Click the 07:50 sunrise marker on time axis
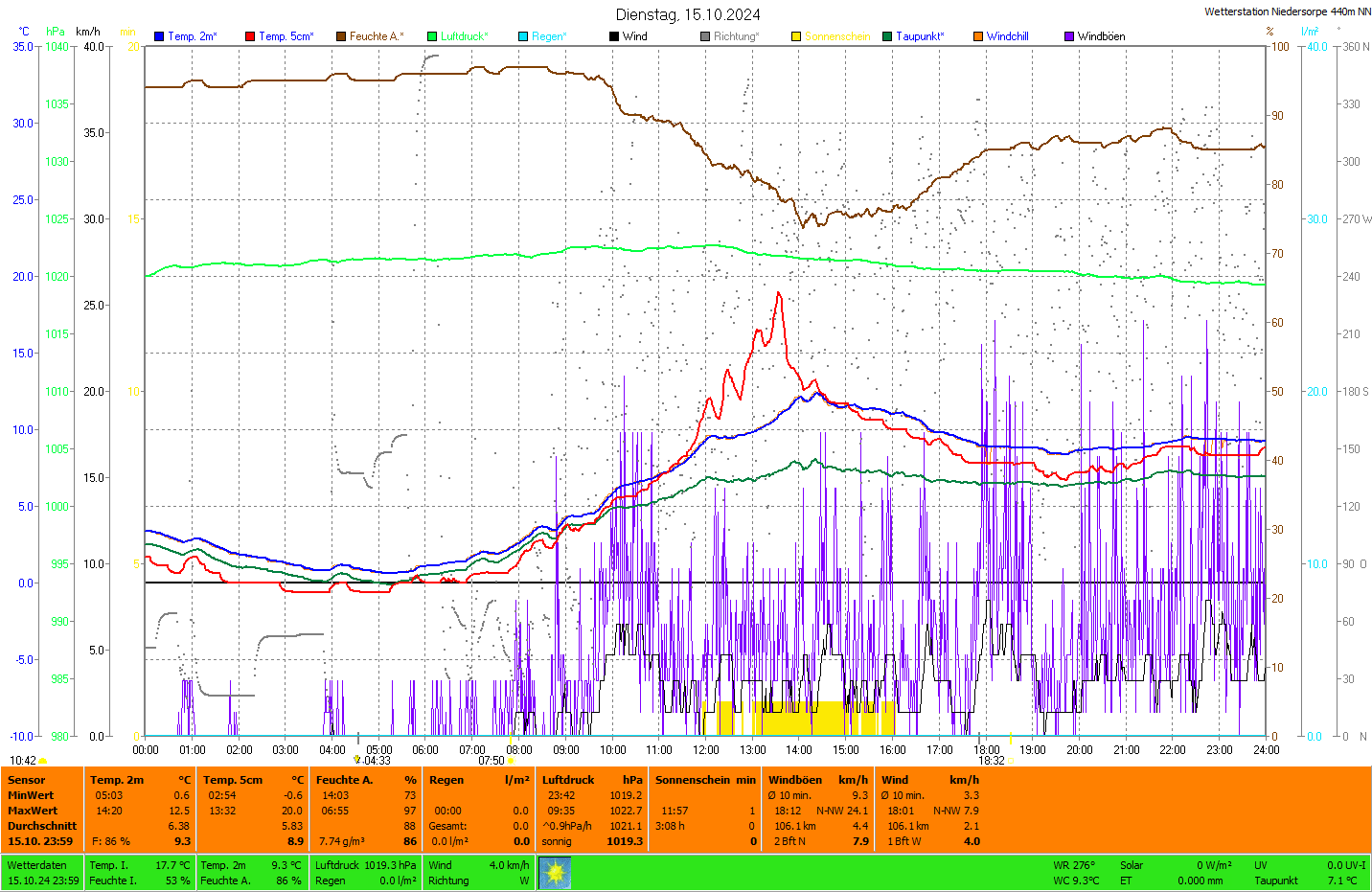Viewport: 1372px width, 892px height. [492, 761]
